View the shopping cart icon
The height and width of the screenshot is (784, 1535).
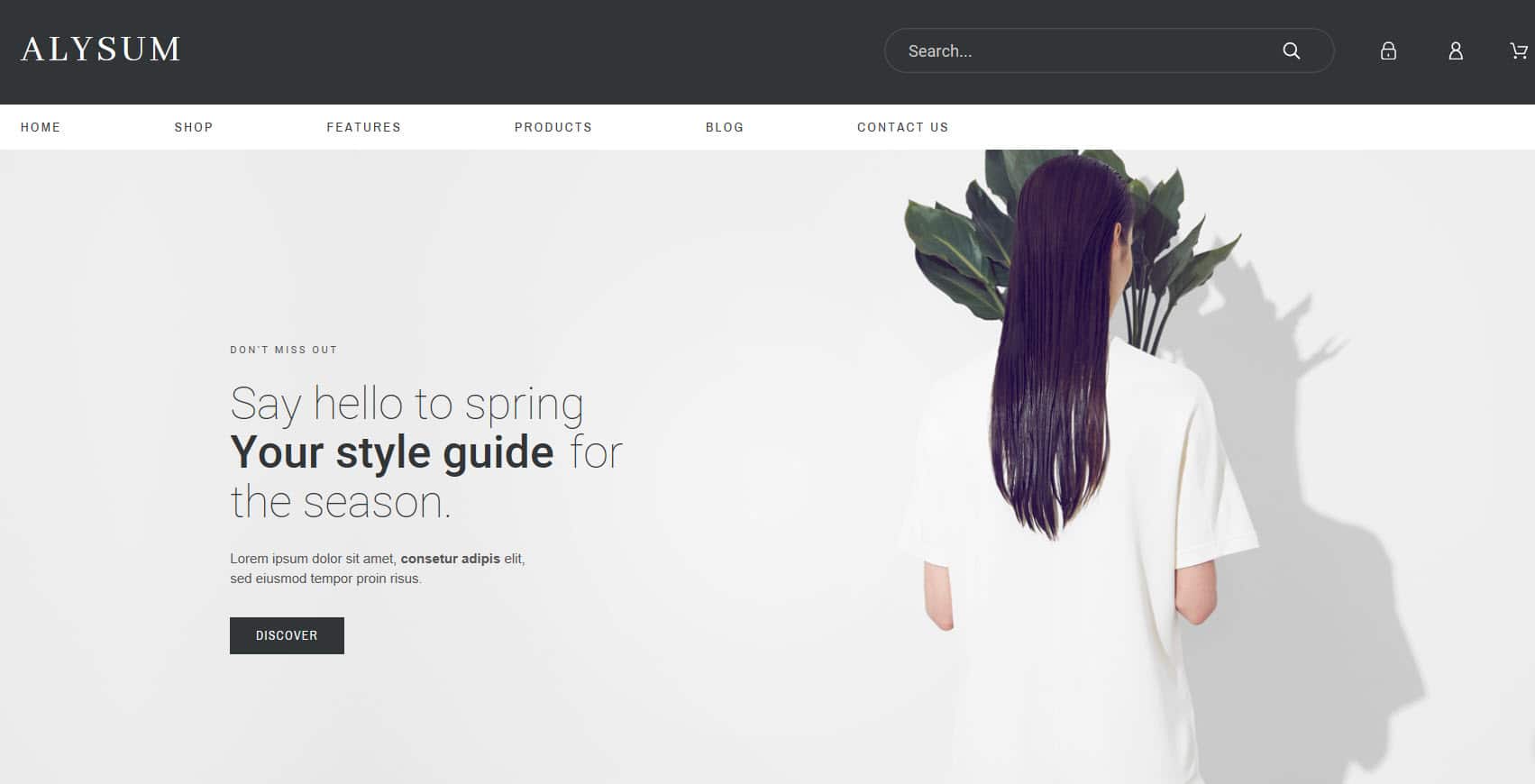click(x=1518, y=51)
